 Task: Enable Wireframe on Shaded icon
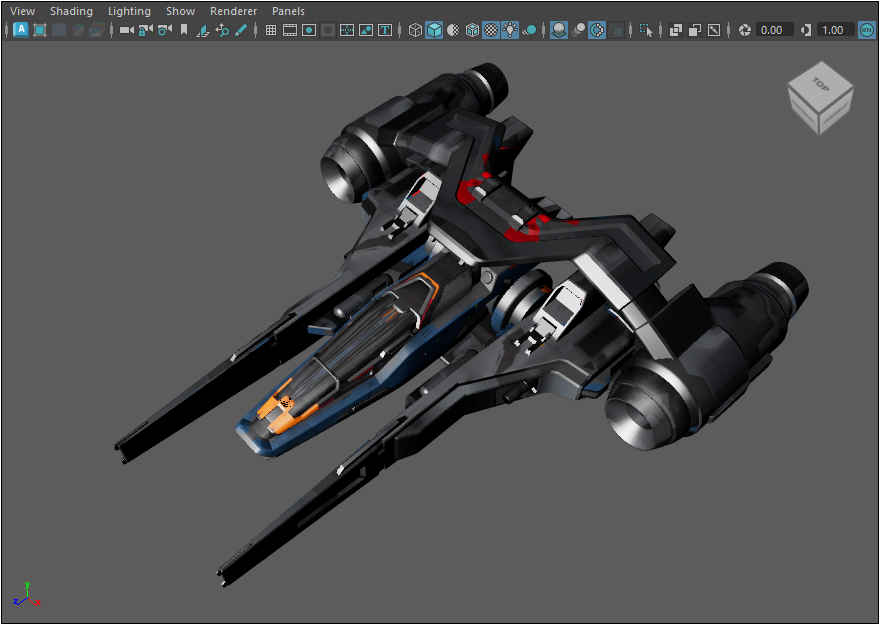(x=473, y=30)
